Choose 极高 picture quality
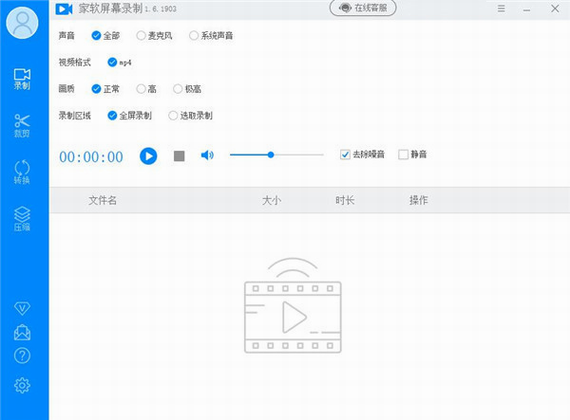 (x=187, y=89)
